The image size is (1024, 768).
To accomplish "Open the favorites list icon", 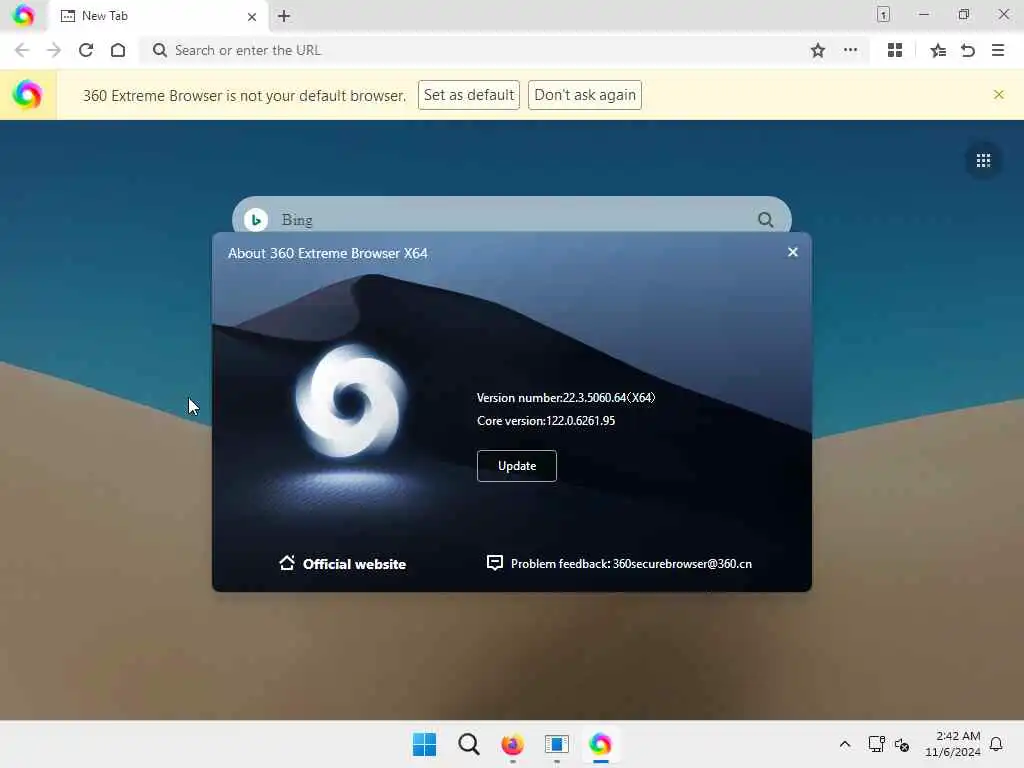I will tap(938, 50).
